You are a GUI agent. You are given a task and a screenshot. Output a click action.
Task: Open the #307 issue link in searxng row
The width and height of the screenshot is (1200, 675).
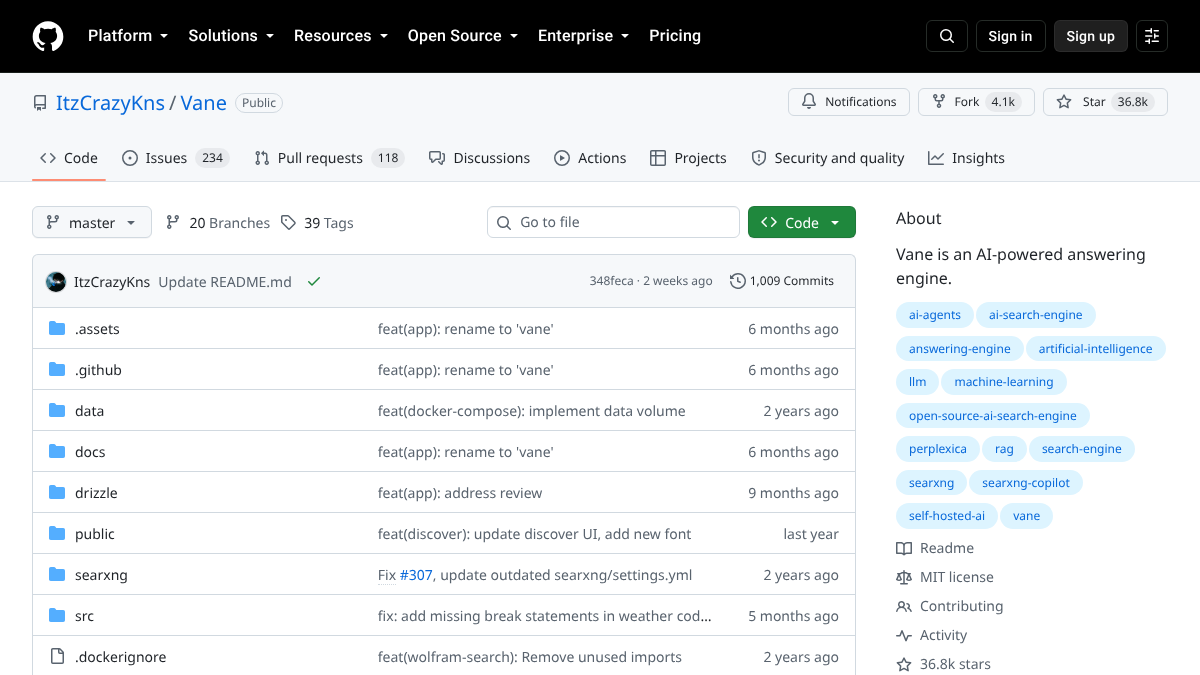(x=416, y=575)
